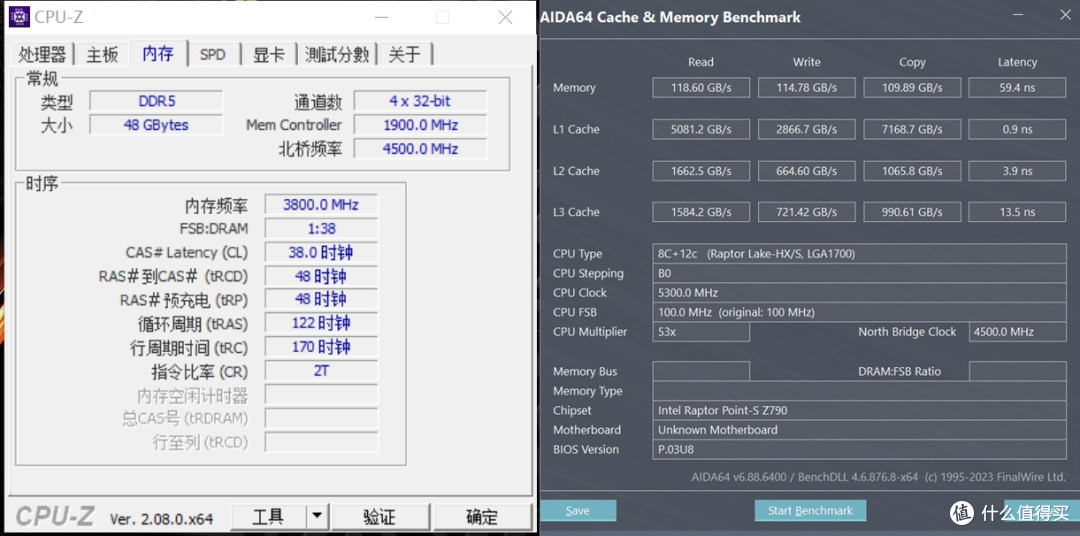Switch to the 显卡 tab
The height and width of the screenshot is (536, 1080).
click(x=269, y=54)
